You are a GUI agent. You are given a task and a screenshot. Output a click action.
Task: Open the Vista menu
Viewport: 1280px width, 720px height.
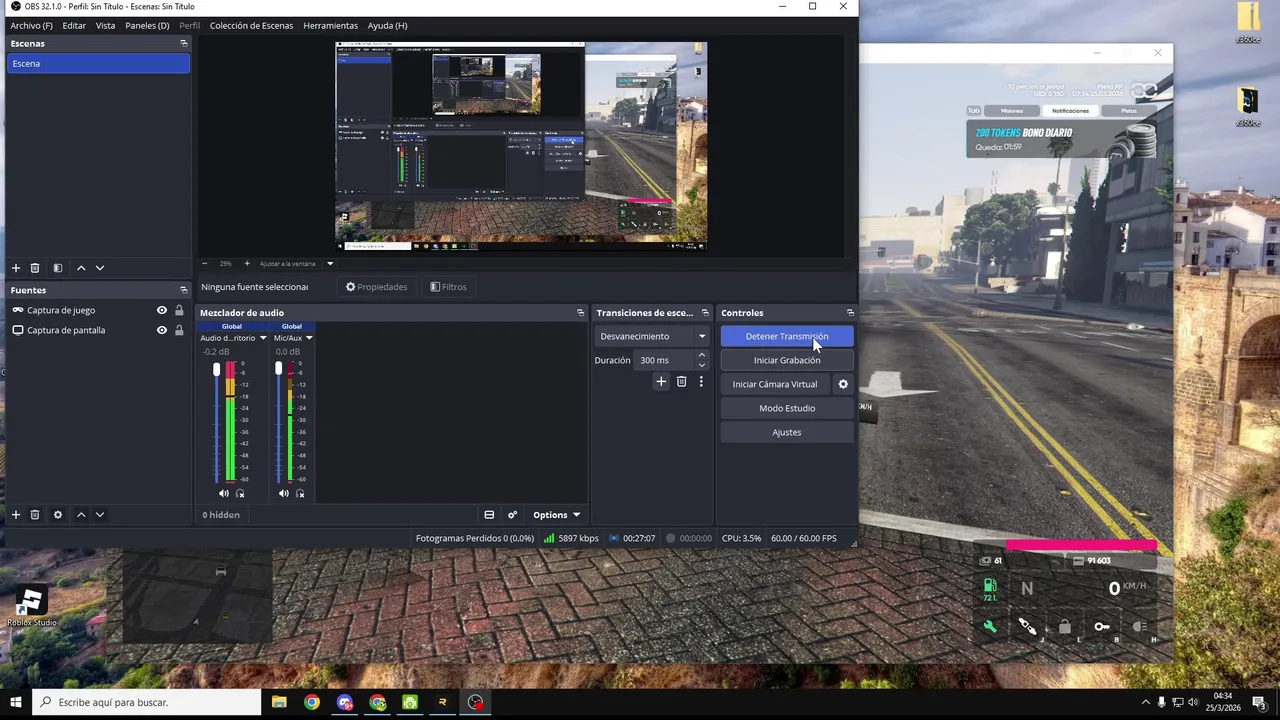pos(105,25)
